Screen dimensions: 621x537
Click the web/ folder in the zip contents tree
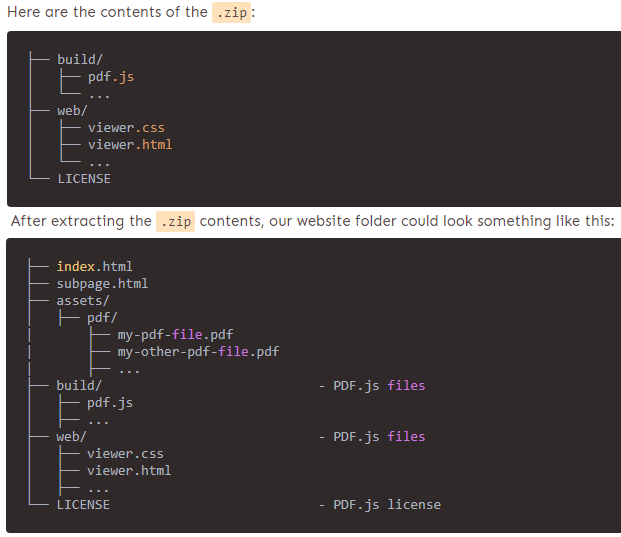[x=72, y=111]
